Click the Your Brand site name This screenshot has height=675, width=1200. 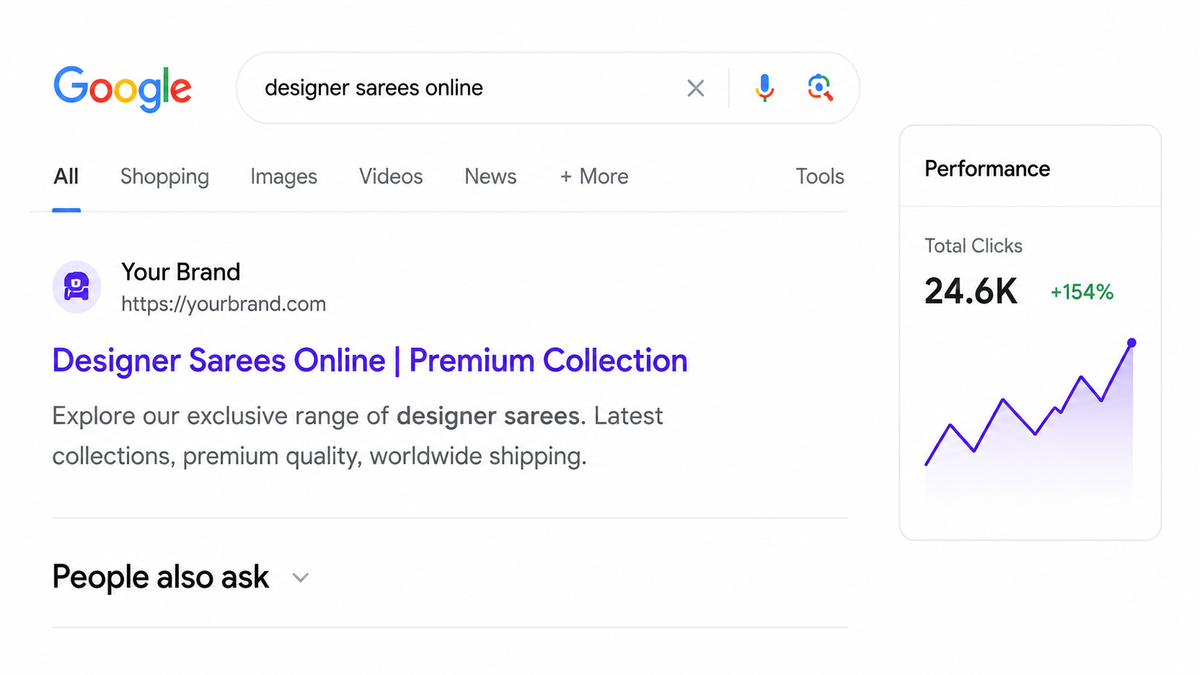click(181, 272)
